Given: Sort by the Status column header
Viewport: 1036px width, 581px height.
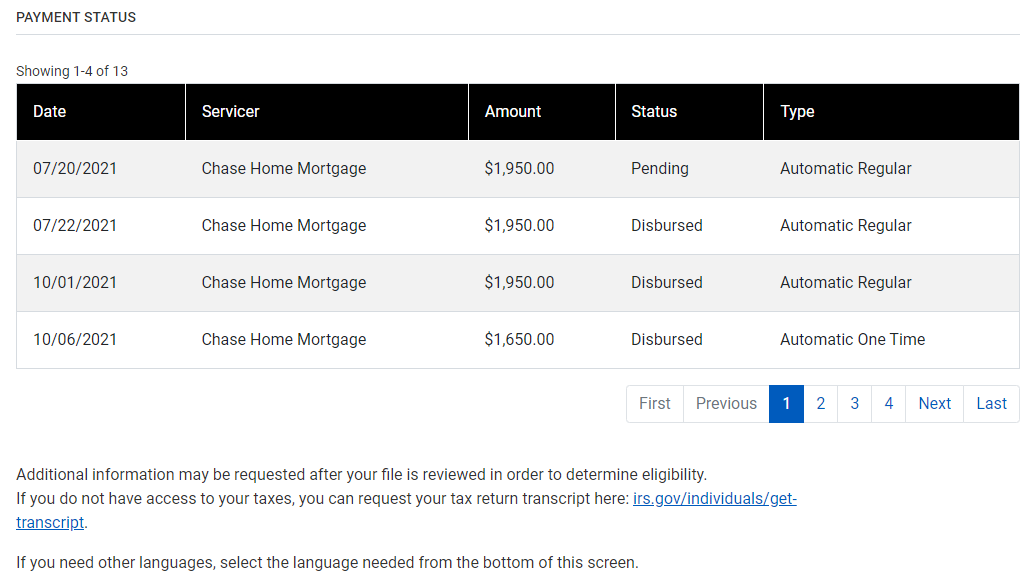Looking at the screenshot, I should coord(654,111).
